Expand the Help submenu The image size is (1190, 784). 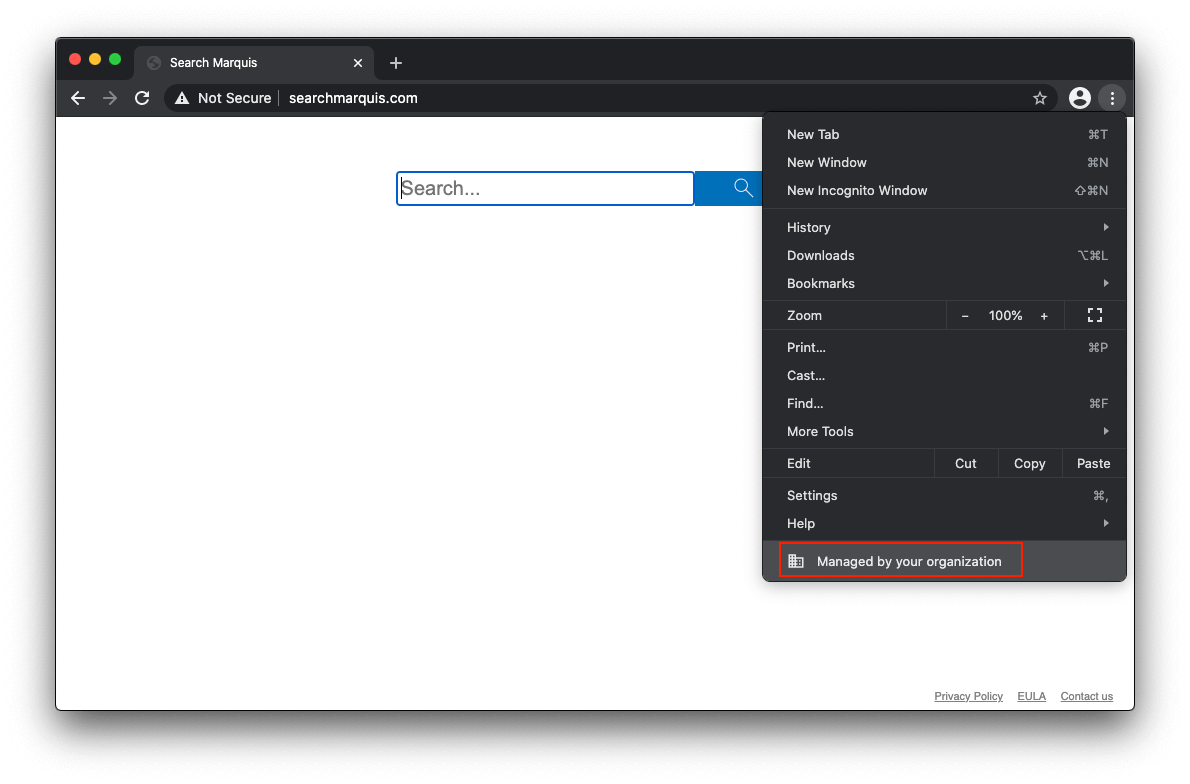coord(944,524)
